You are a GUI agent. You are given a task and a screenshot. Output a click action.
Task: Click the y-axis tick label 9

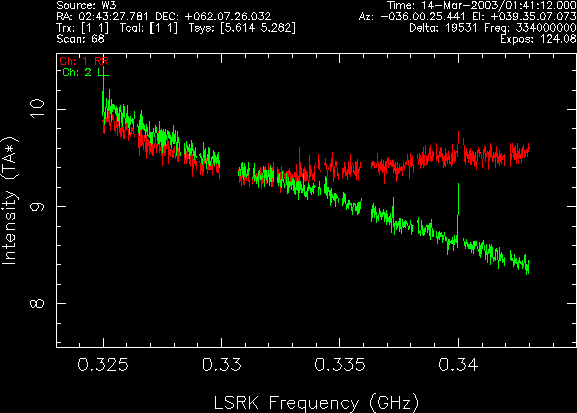click(37, 206)
